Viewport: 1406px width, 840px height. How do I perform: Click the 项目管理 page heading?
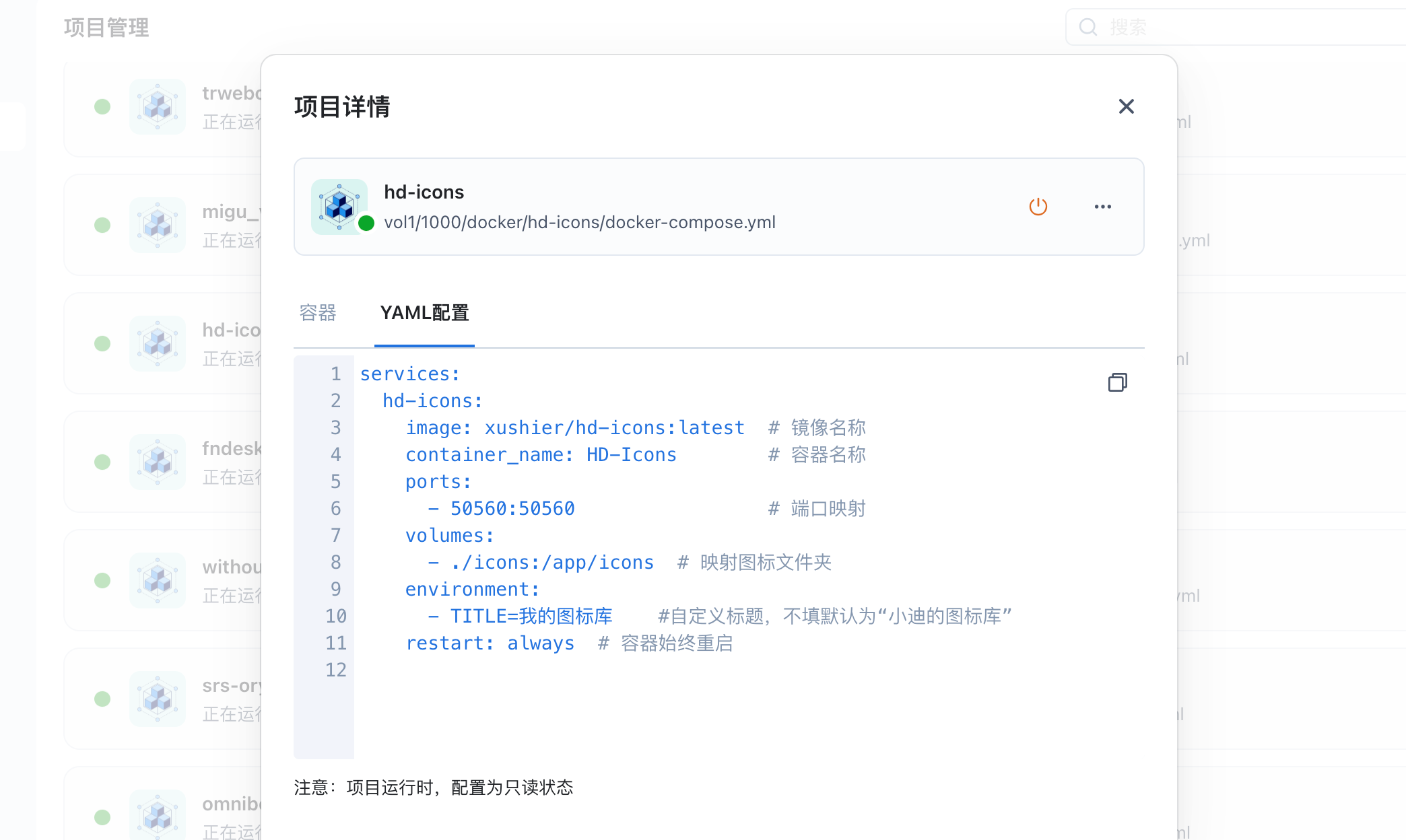[106, 28]
